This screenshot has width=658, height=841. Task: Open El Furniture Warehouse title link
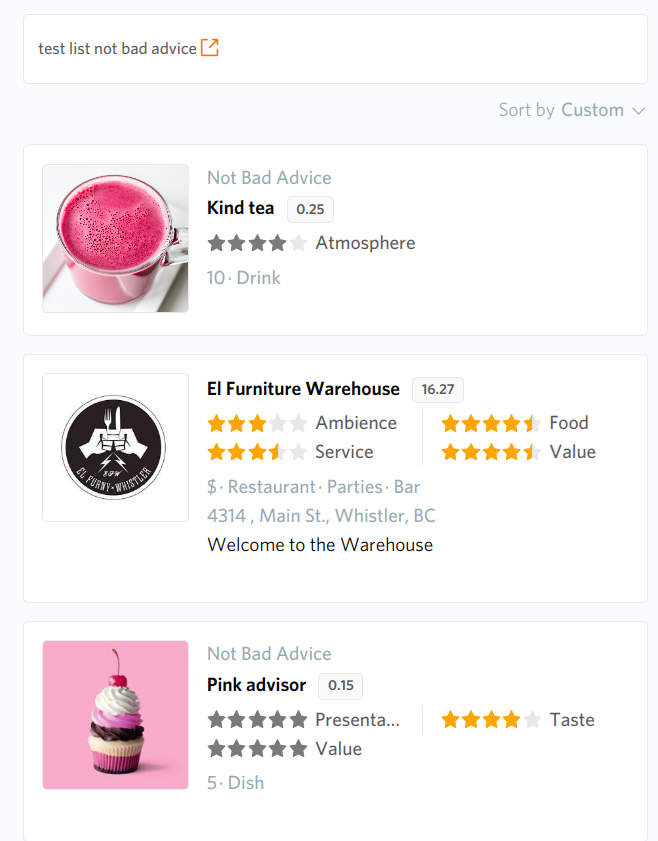(303, 389)
